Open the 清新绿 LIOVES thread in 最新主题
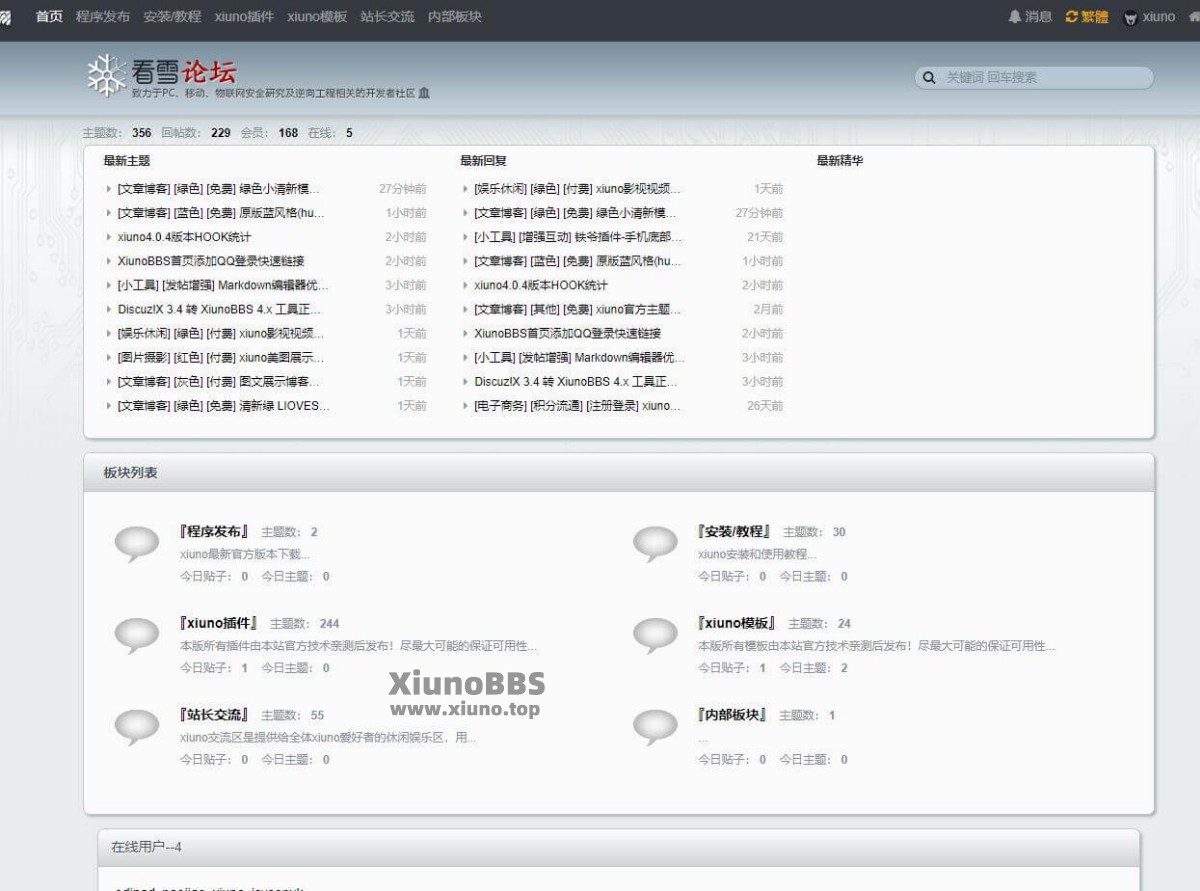 pyautogui.click(x=223, y=405)
